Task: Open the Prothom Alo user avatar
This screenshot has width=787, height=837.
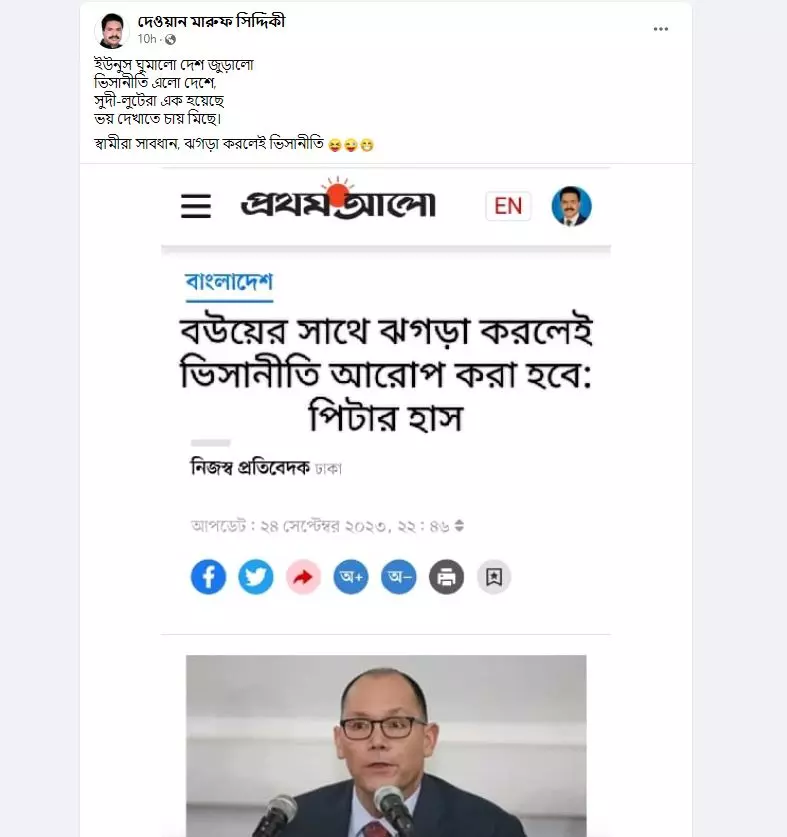Action: tap(571, 206)
